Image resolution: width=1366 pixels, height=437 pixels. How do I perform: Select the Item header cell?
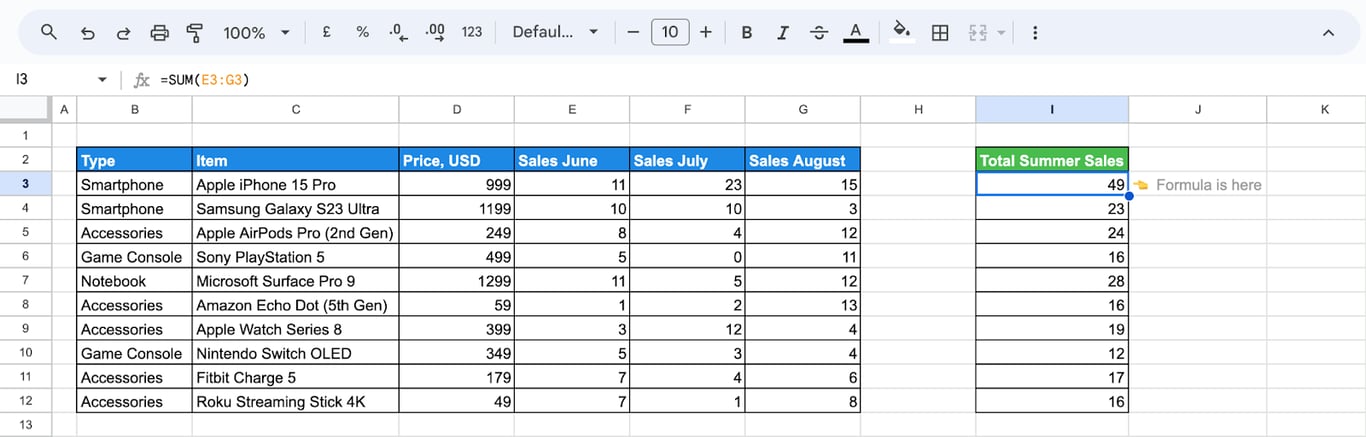[x=296, y=160]
